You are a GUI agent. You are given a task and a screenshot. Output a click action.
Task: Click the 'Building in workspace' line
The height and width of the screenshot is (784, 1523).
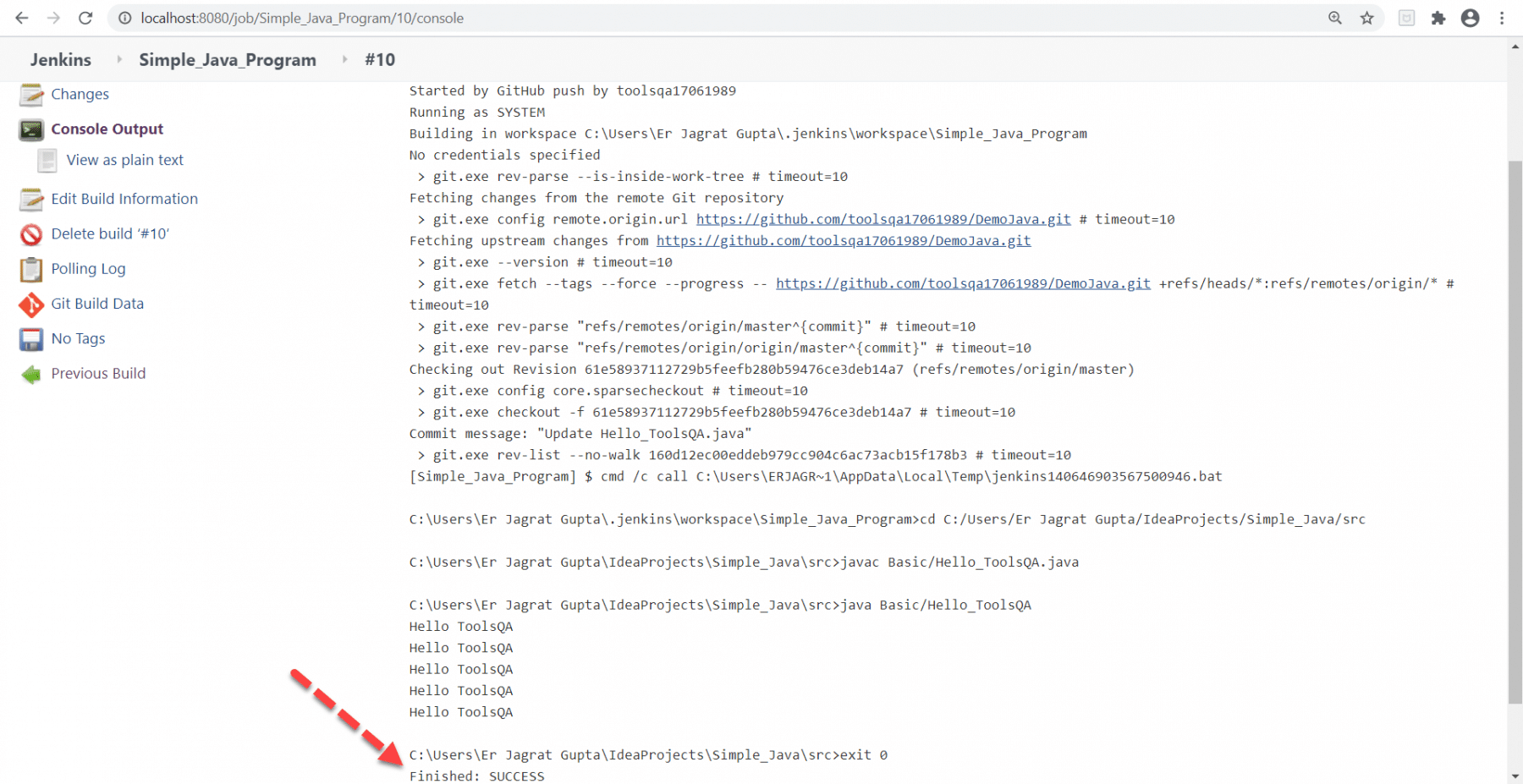coord(748,133)
